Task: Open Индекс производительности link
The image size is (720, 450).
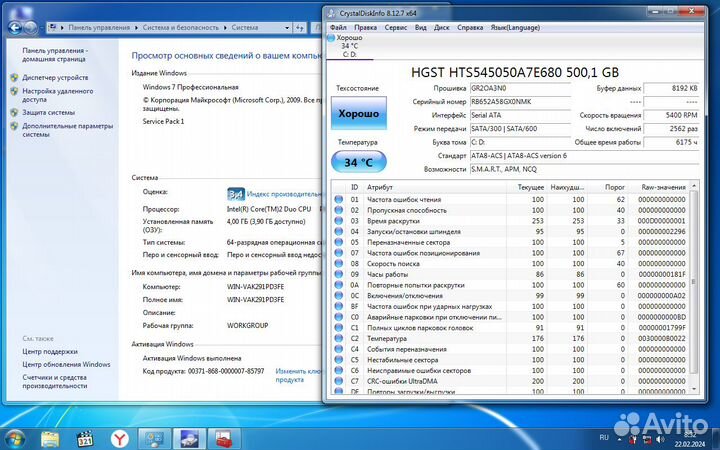Action: coord(285,194)
